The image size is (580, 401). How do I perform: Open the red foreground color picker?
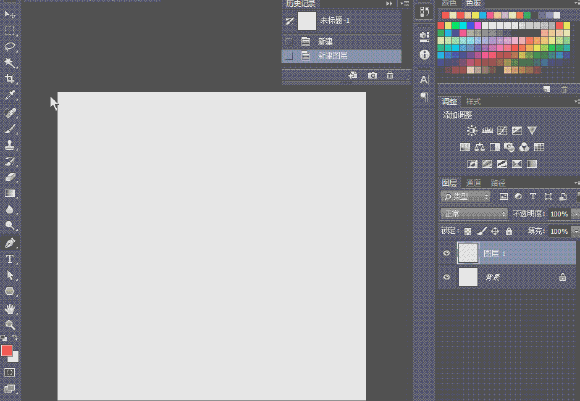[7, 351]
